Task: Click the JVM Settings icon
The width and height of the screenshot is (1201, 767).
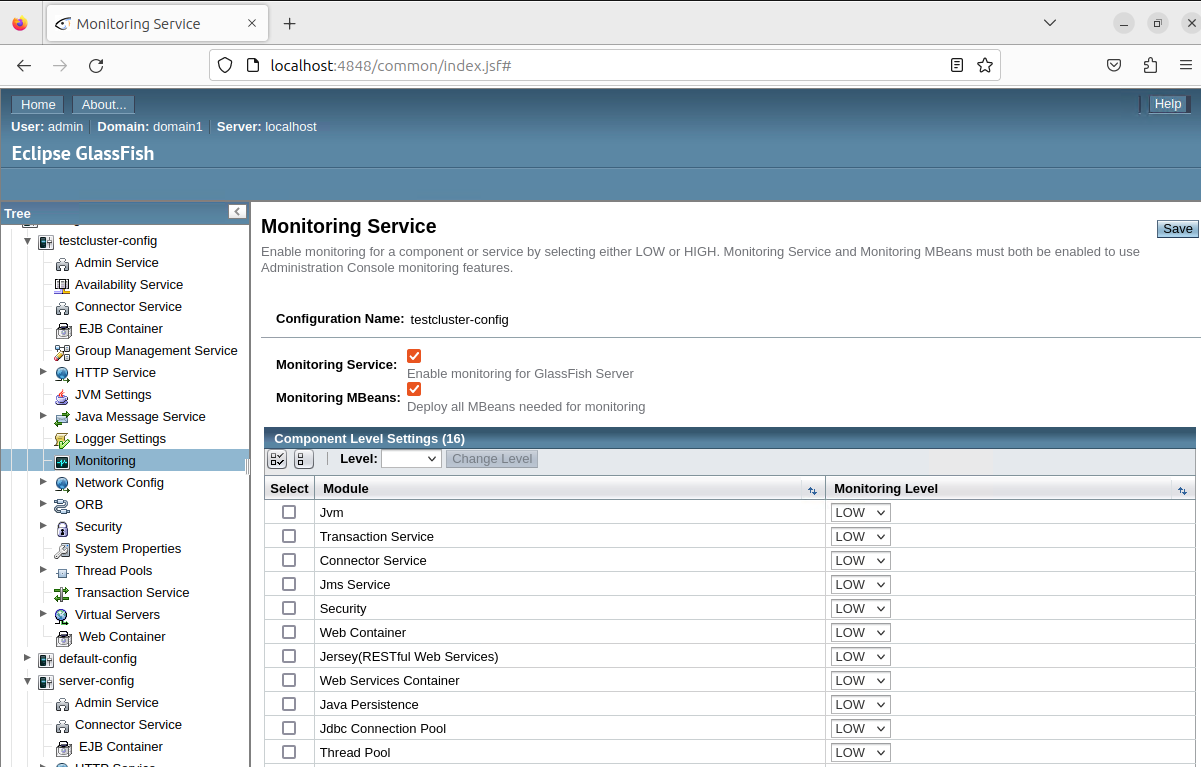Action: coord(62,395)
